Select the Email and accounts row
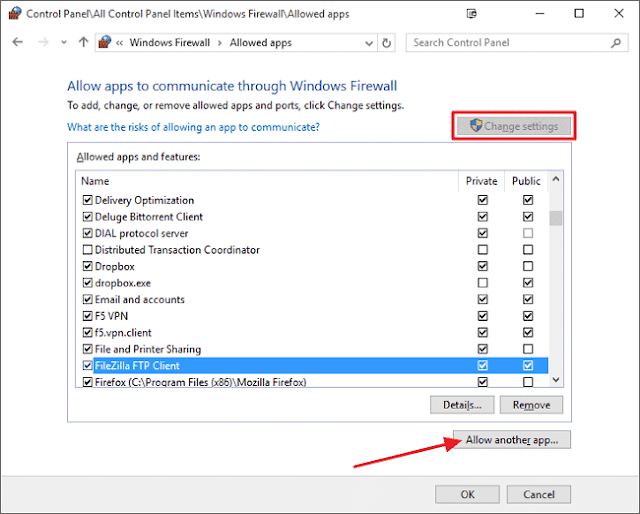The image size is (640, 514). click(312, 299)
